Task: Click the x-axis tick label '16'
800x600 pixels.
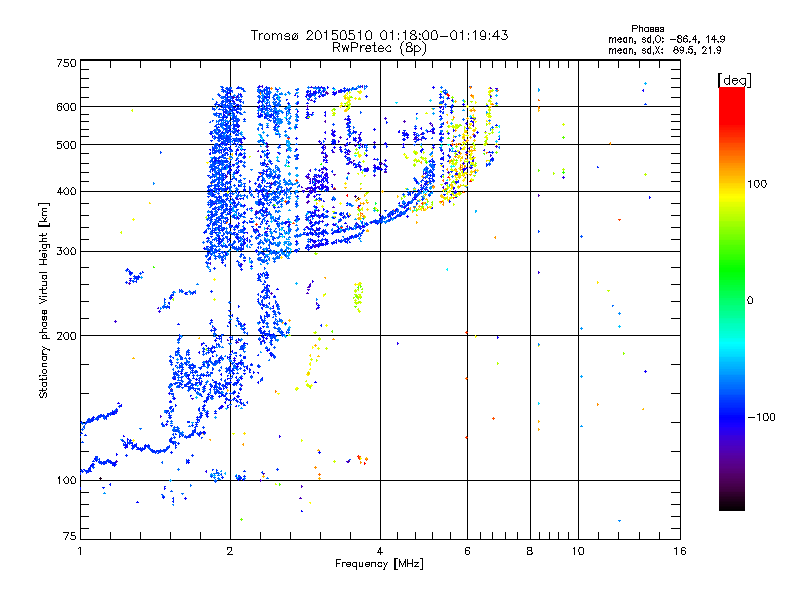Action: click(680, 551)
